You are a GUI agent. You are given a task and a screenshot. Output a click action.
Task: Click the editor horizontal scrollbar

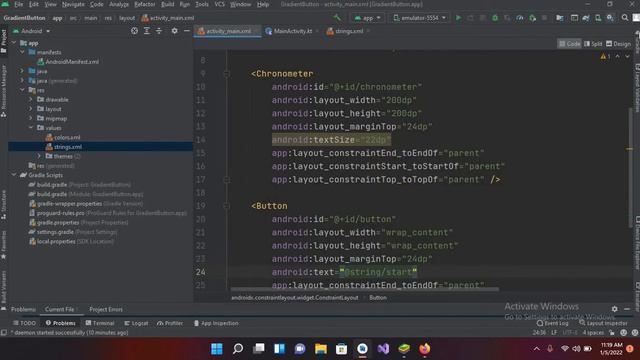pyautogui.click(x=364, y=289)
